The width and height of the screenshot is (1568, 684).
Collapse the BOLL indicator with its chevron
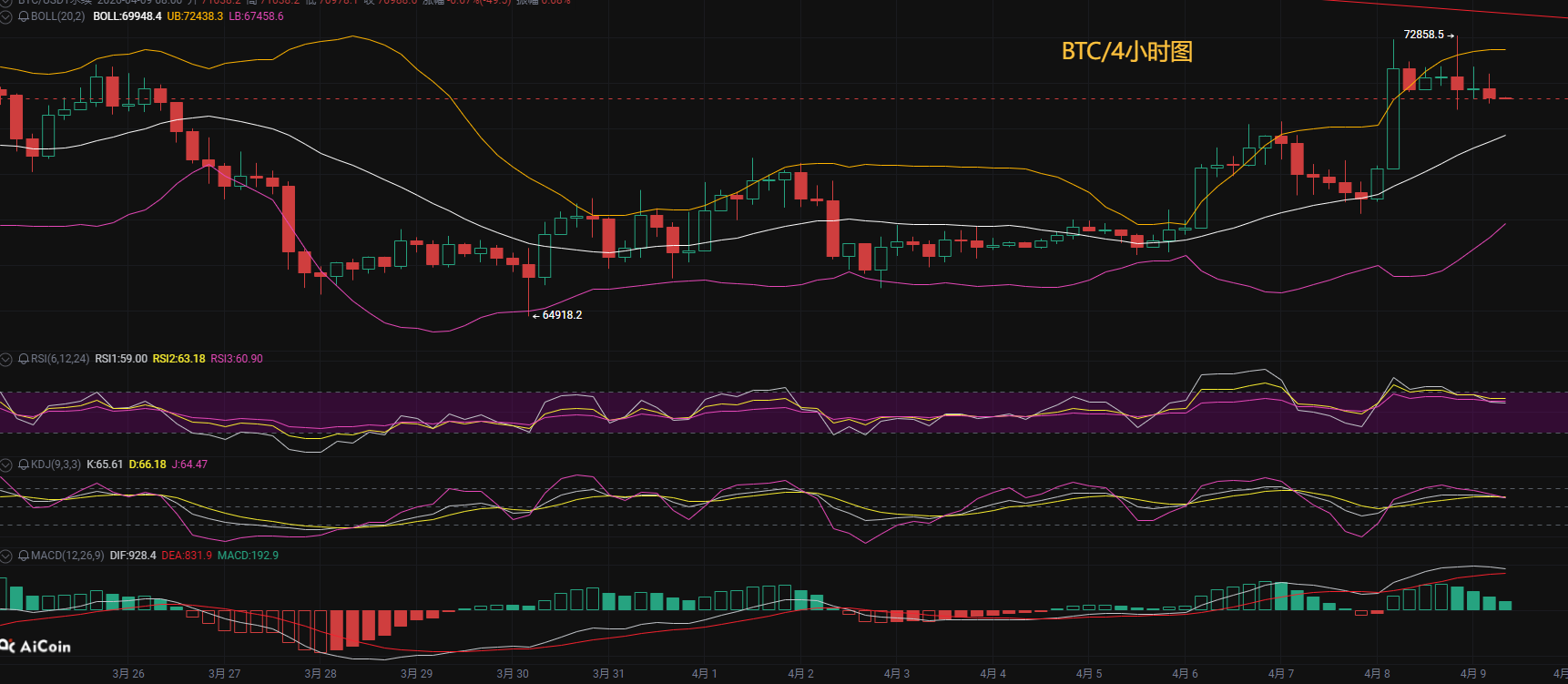(6, 16)
